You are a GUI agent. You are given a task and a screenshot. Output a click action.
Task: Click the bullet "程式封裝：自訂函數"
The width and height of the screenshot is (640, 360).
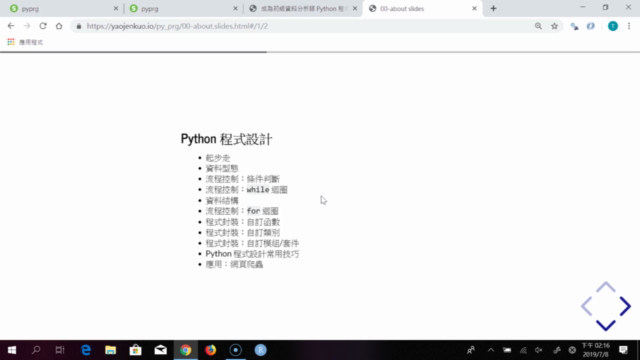[243, 222]
